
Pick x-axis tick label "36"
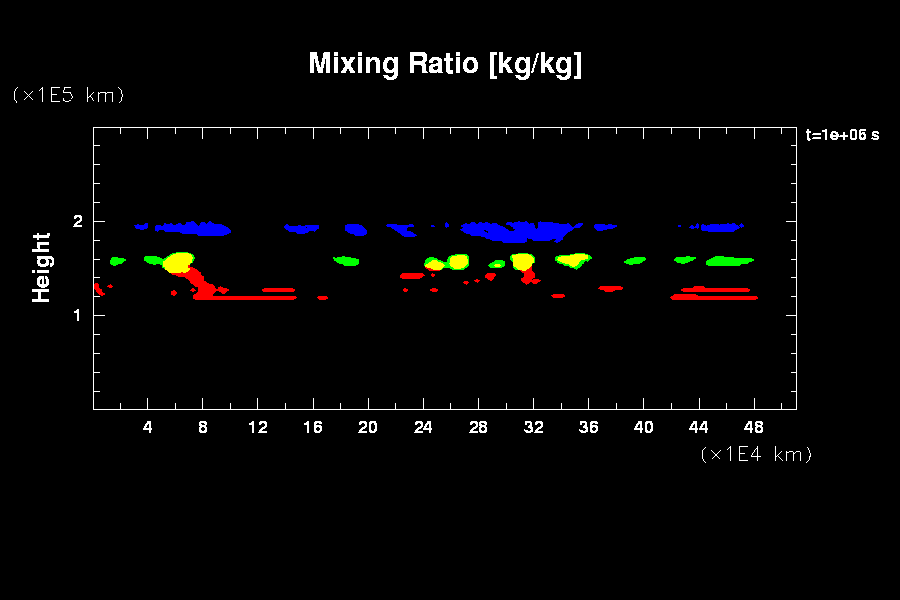pos(588,427)
